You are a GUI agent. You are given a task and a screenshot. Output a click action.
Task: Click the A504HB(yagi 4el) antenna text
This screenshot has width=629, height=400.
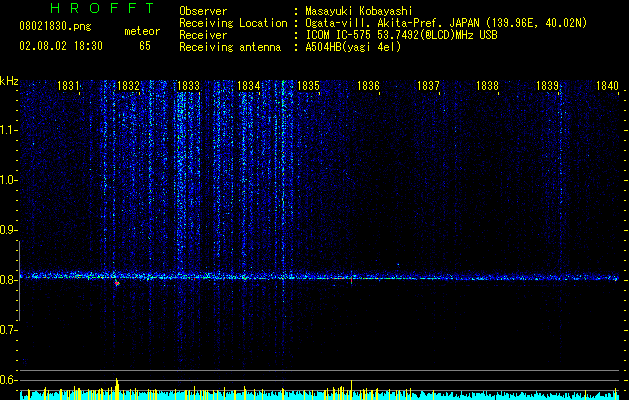(353, 47)
